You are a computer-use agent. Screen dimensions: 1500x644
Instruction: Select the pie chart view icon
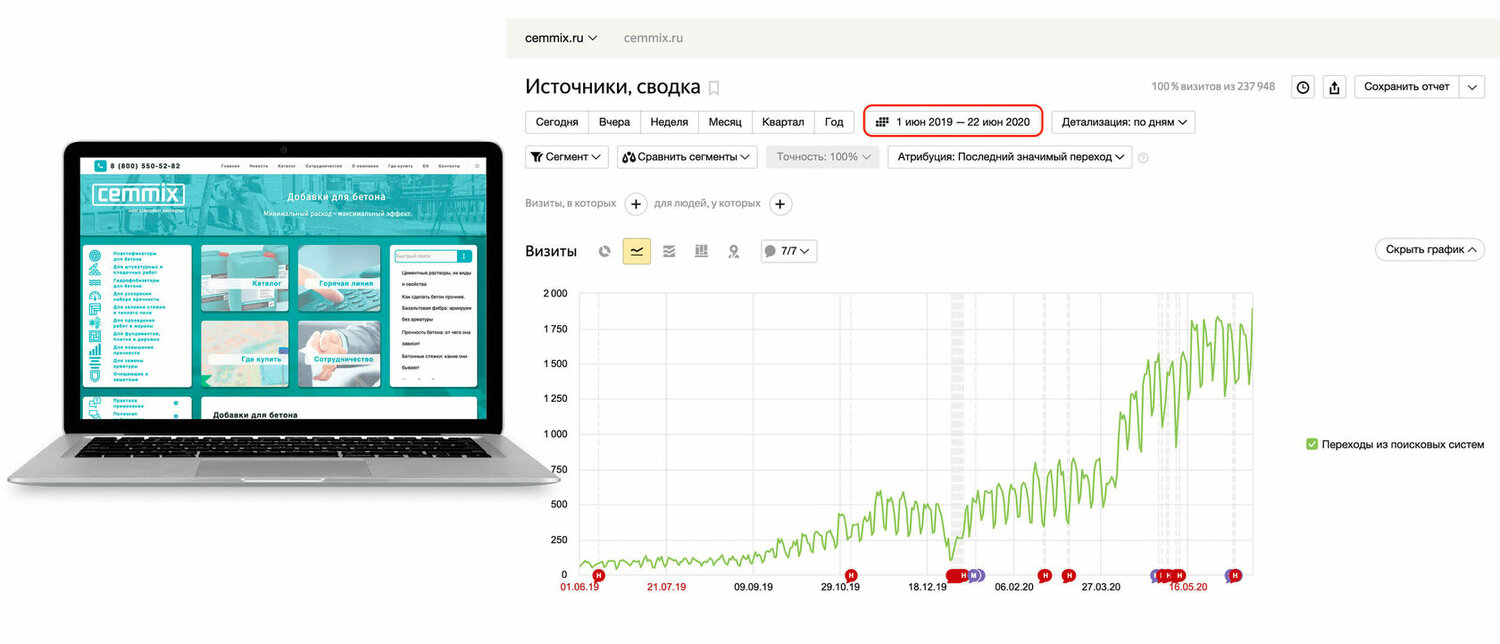604,251
